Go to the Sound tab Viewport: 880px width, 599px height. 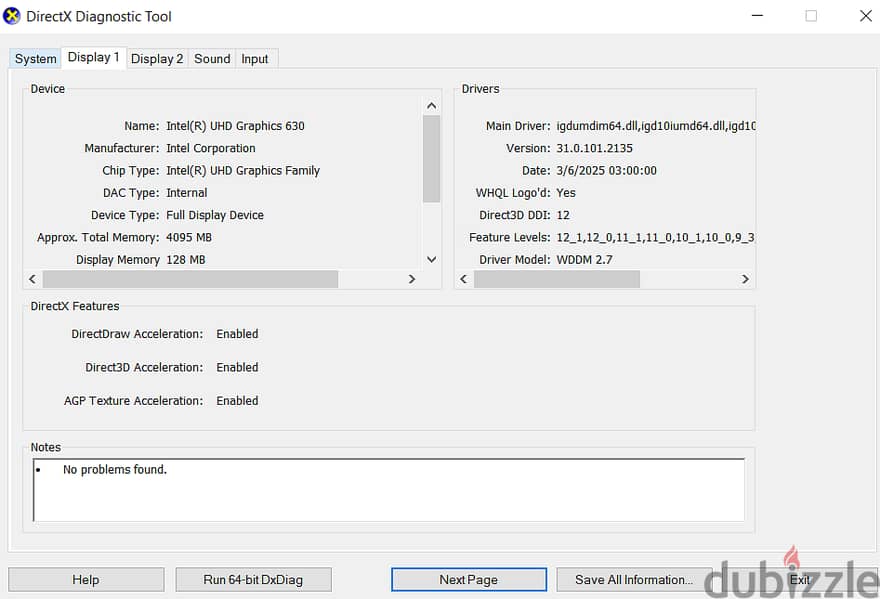(212, 58)
